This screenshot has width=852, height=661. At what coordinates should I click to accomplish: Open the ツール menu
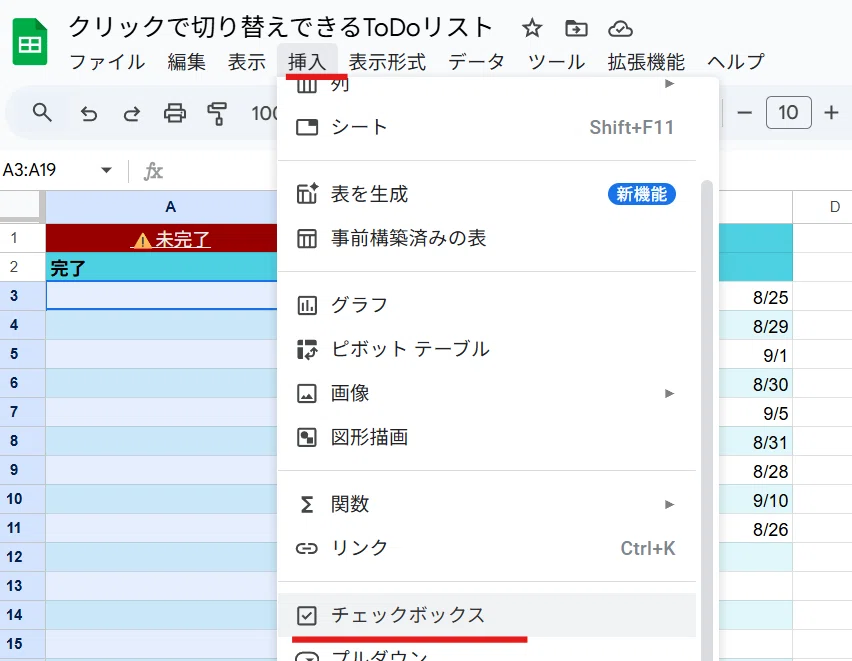556,62
